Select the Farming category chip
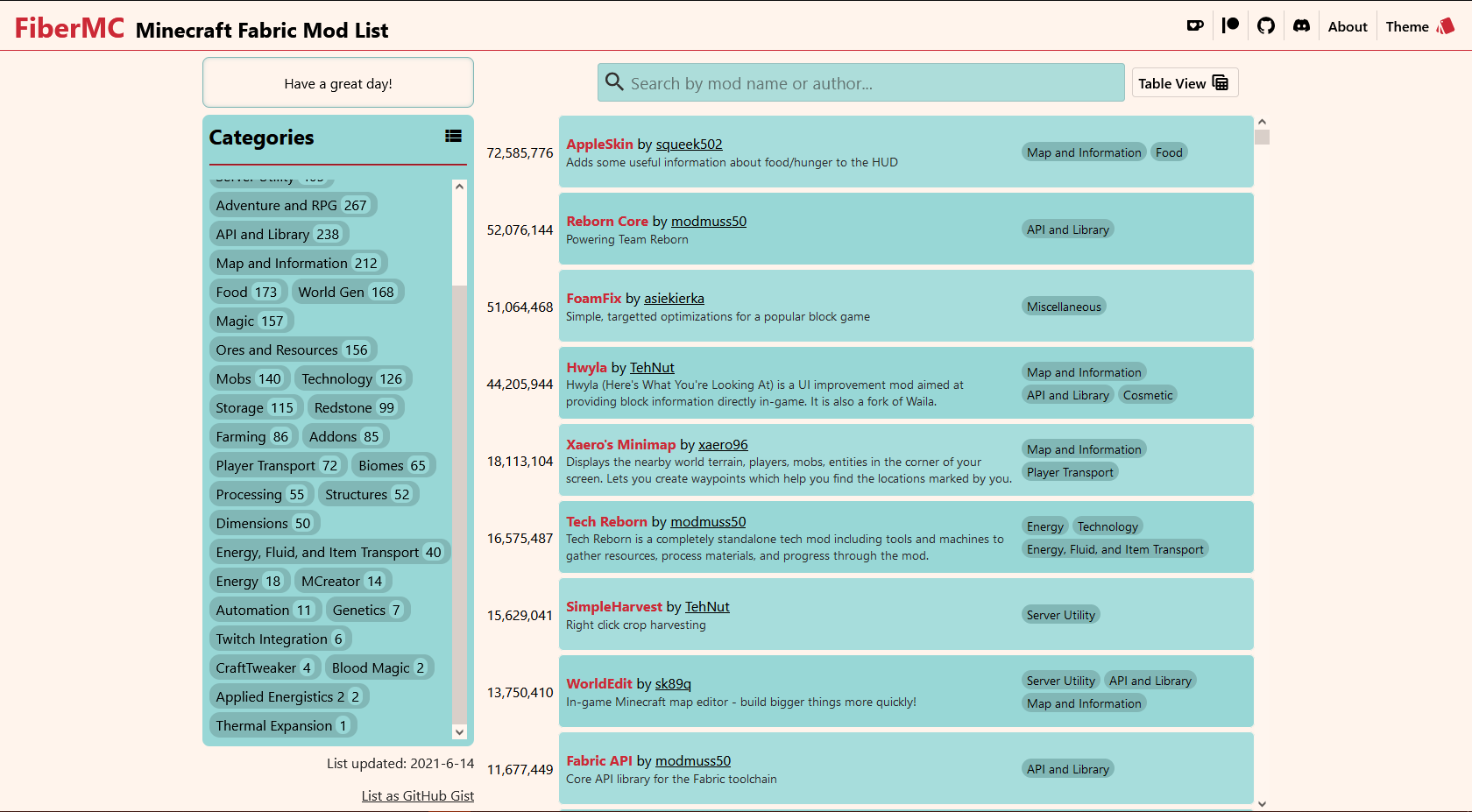The height and width of the screenshot is (812, 1472). tap(252, 436)
